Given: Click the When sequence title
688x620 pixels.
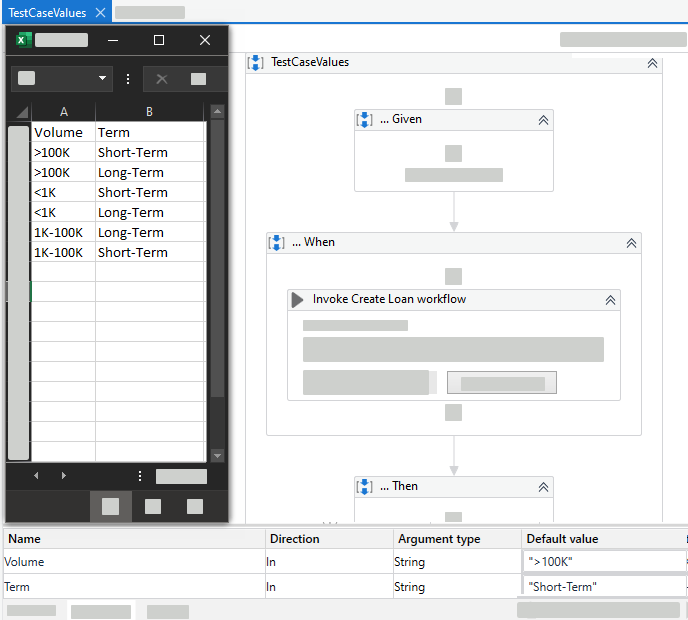Looking at the screenshot, I should 313,242.
